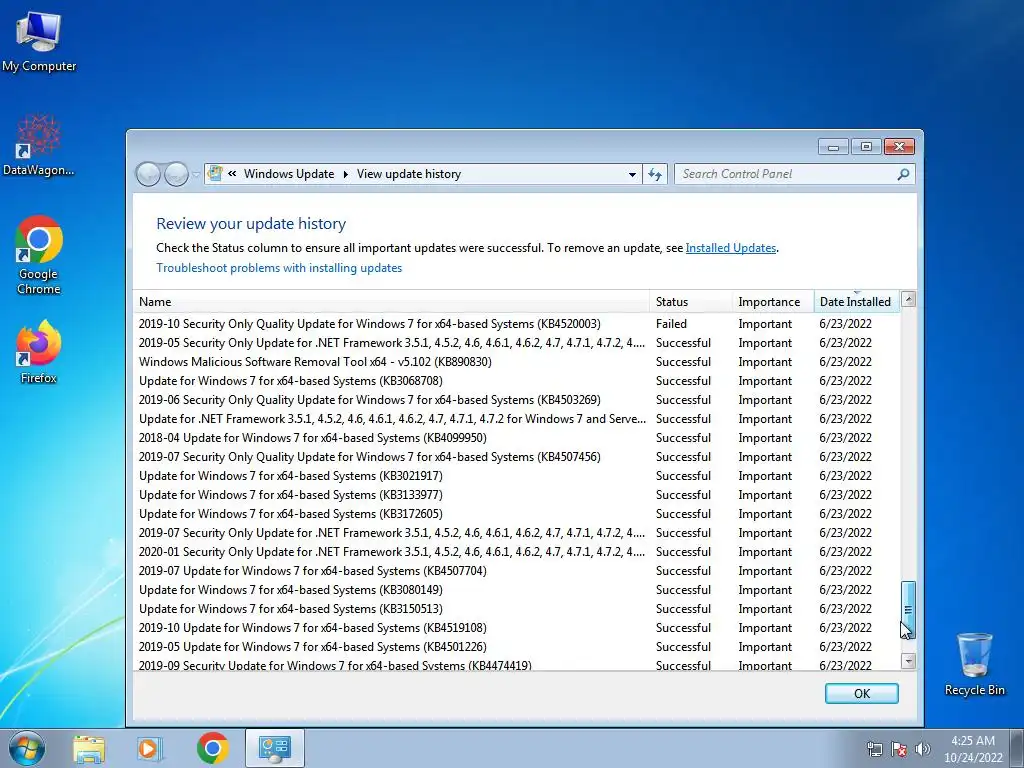Sort list by Date Installed column

click(857, 302)
